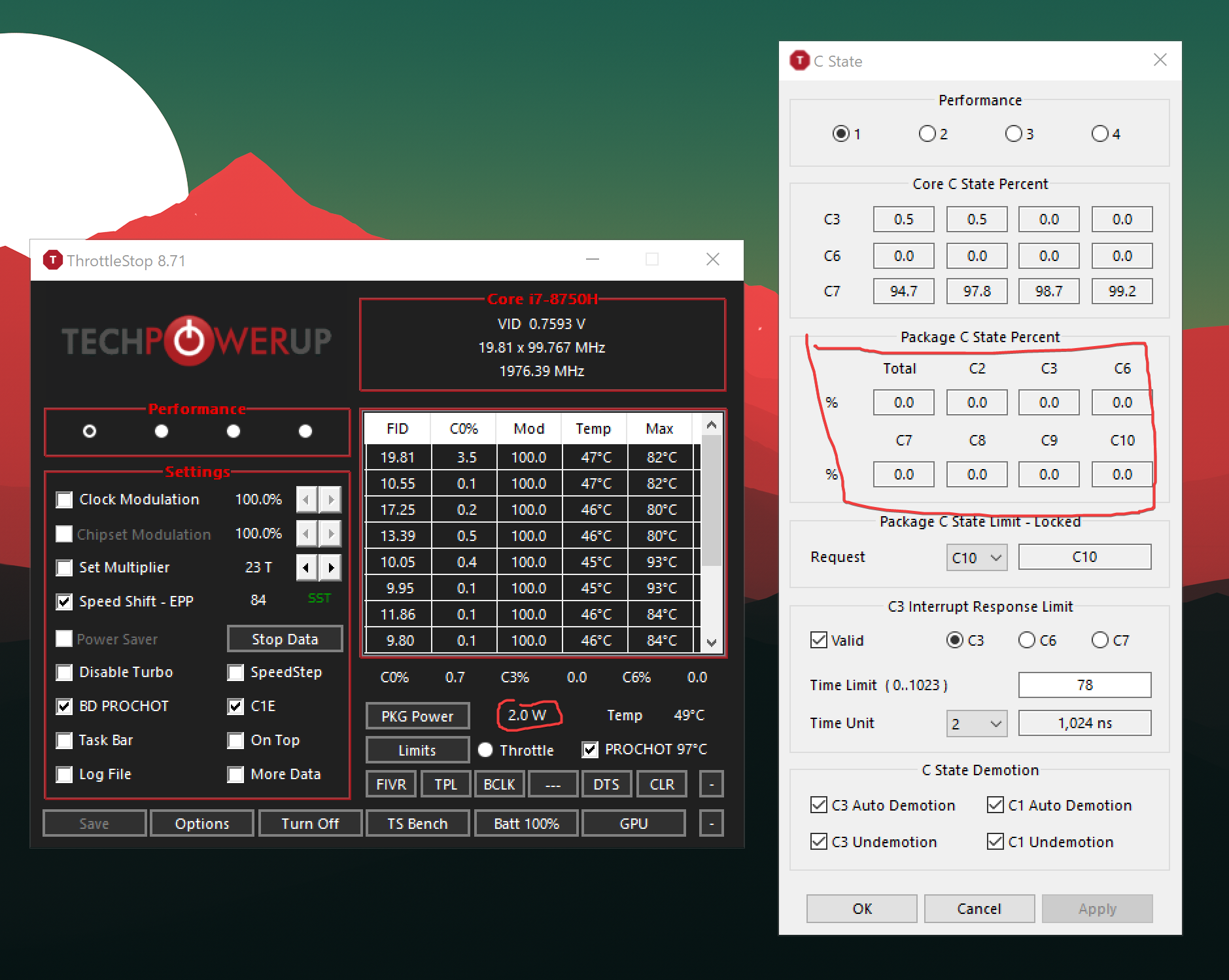The height and width of the screenshot is (980, 1229).
Task: Click the PKG Power button
Action: pyautogui.click(x=417, y=716)
